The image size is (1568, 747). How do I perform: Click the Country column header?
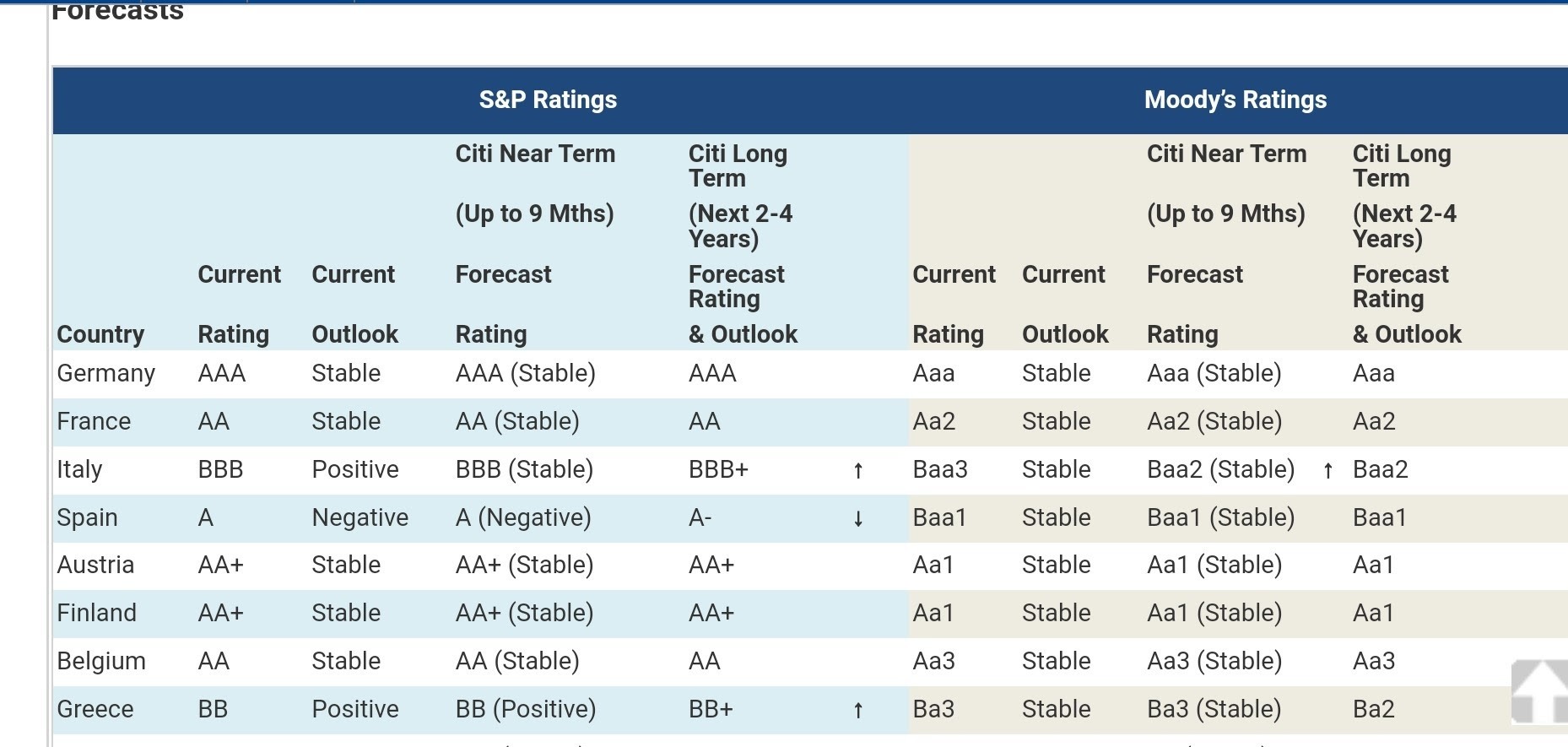tap(100, 334)
